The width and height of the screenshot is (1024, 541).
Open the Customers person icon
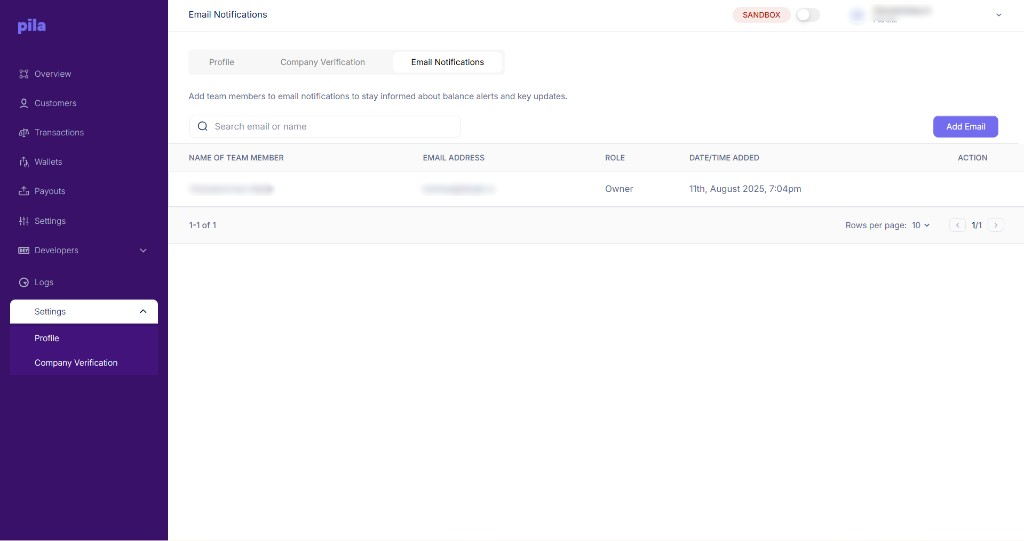(24, 103)
